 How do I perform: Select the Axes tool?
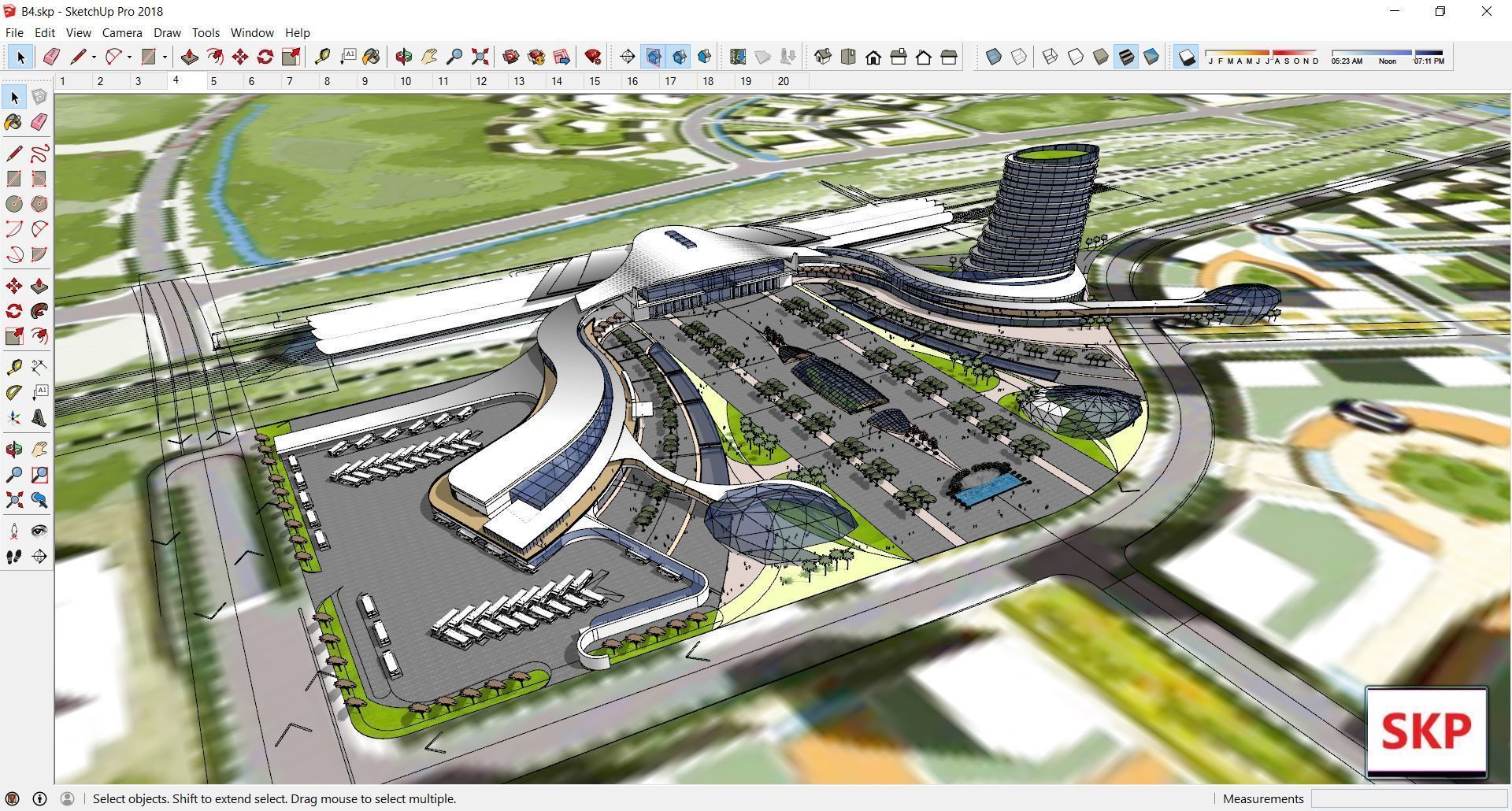coord(14,418)
